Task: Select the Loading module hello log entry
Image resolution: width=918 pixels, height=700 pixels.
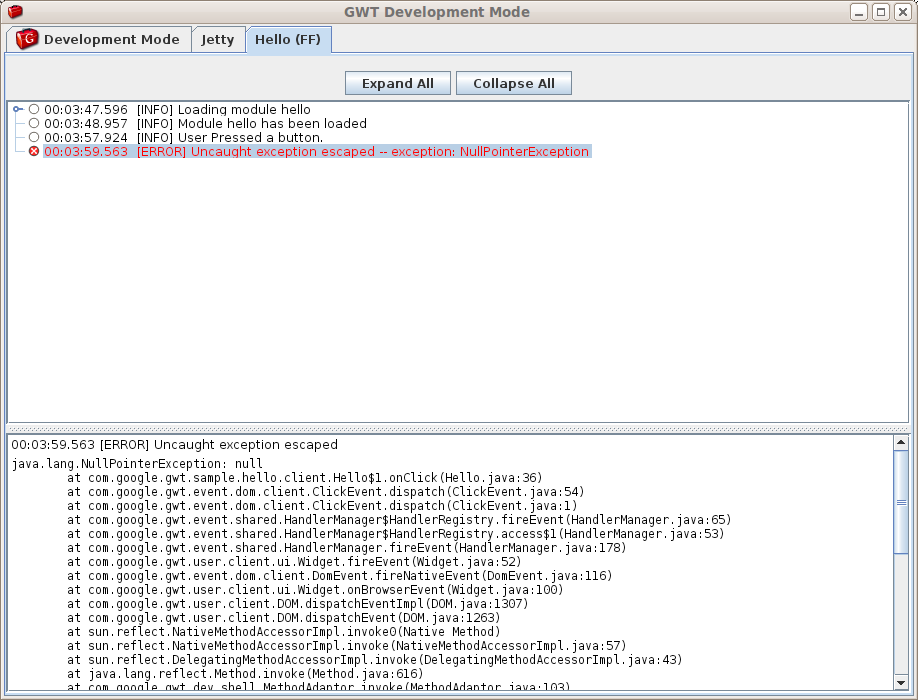Action: click(x=177, y=109)
